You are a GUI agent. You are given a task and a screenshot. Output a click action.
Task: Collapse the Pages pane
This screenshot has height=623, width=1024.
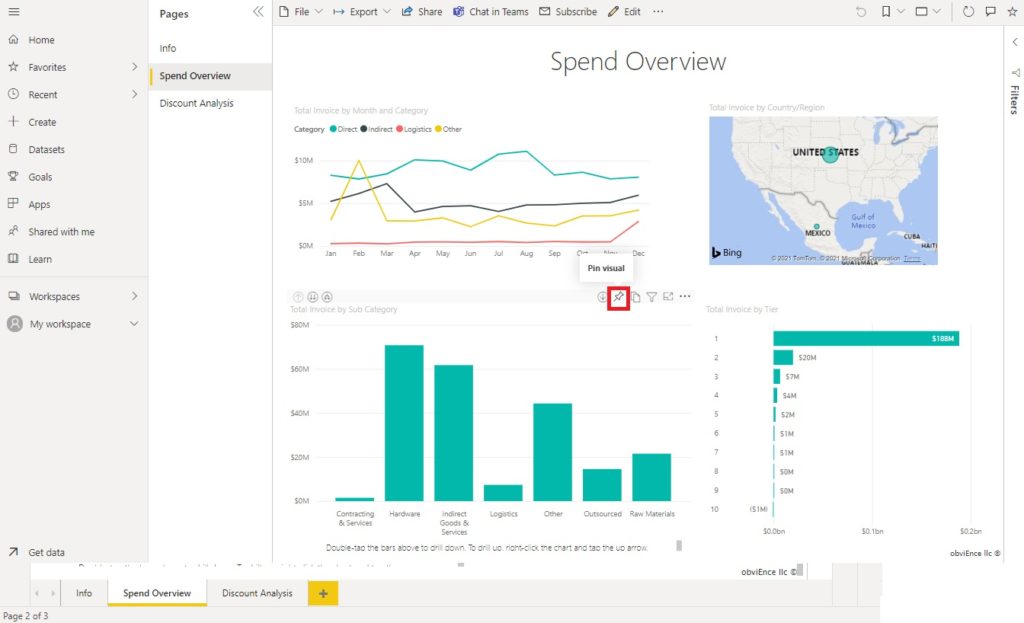(x=258, y=12)
